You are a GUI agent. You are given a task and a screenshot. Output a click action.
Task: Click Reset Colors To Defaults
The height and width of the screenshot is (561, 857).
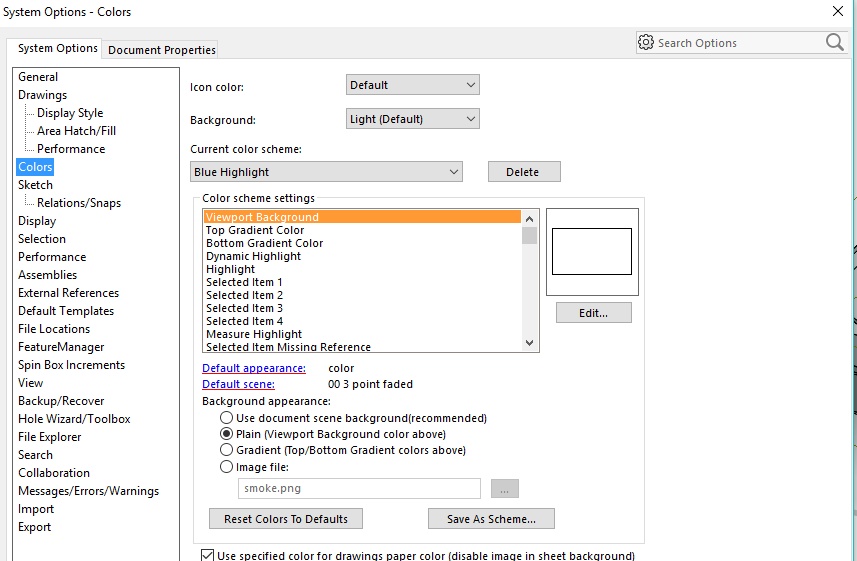pos(286,519)
